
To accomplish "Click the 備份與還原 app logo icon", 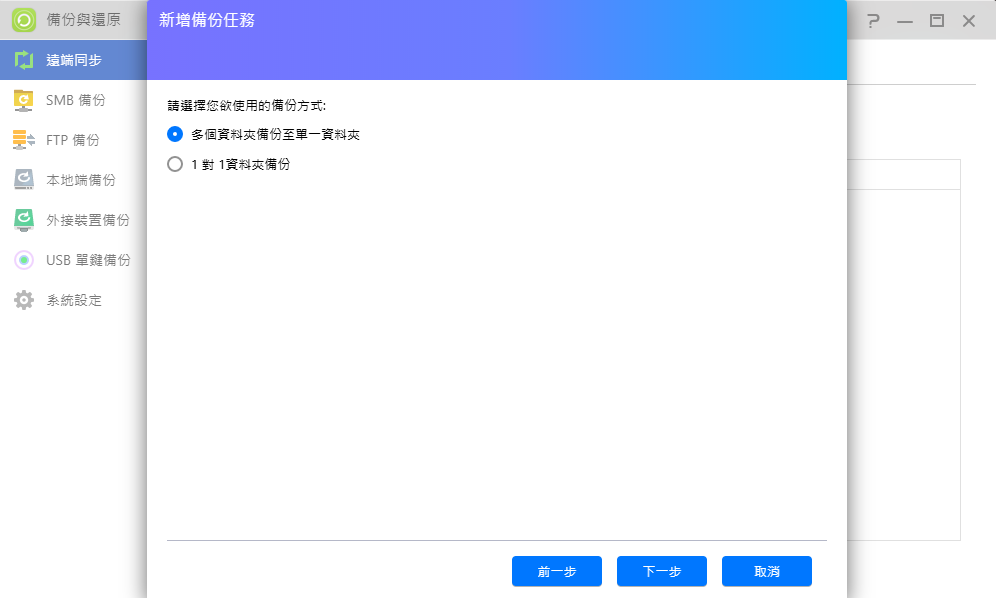I will point(24,20).
